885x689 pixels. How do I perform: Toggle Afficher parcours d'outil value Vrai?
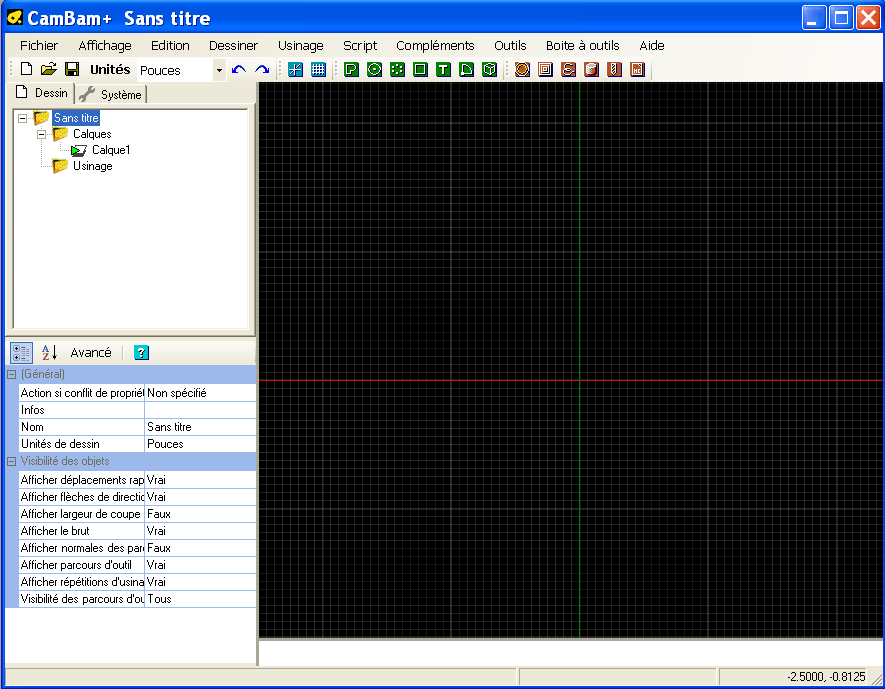tap(200, 564)
